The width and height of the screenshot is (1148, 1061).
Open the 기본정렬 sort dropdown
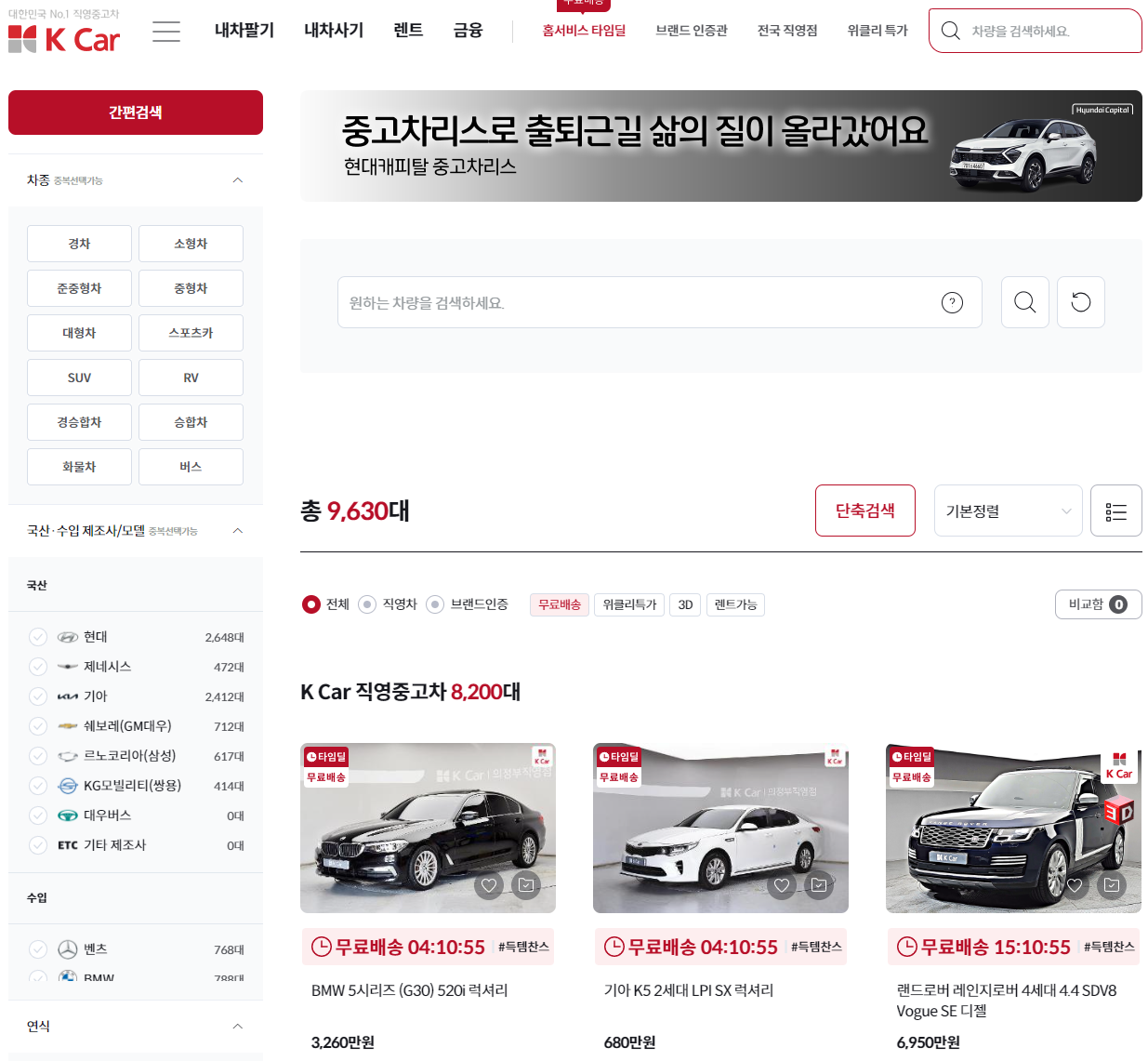click(x=1008, y=510)
